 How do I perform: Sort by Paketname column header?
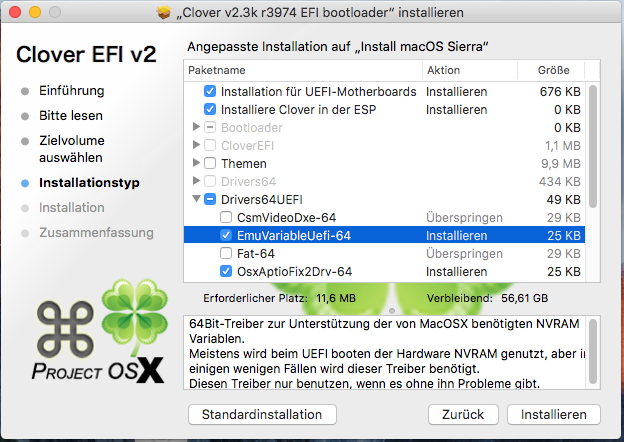pos(300,71)
